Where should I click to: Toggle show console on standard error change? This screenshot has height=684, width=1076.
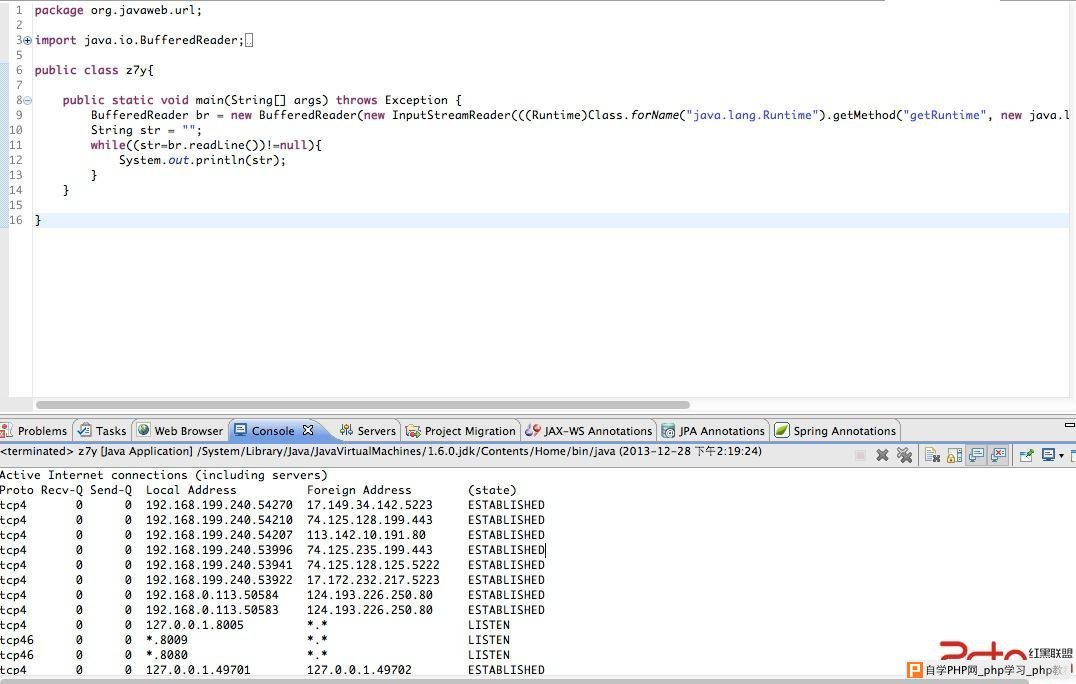point(998,455)
